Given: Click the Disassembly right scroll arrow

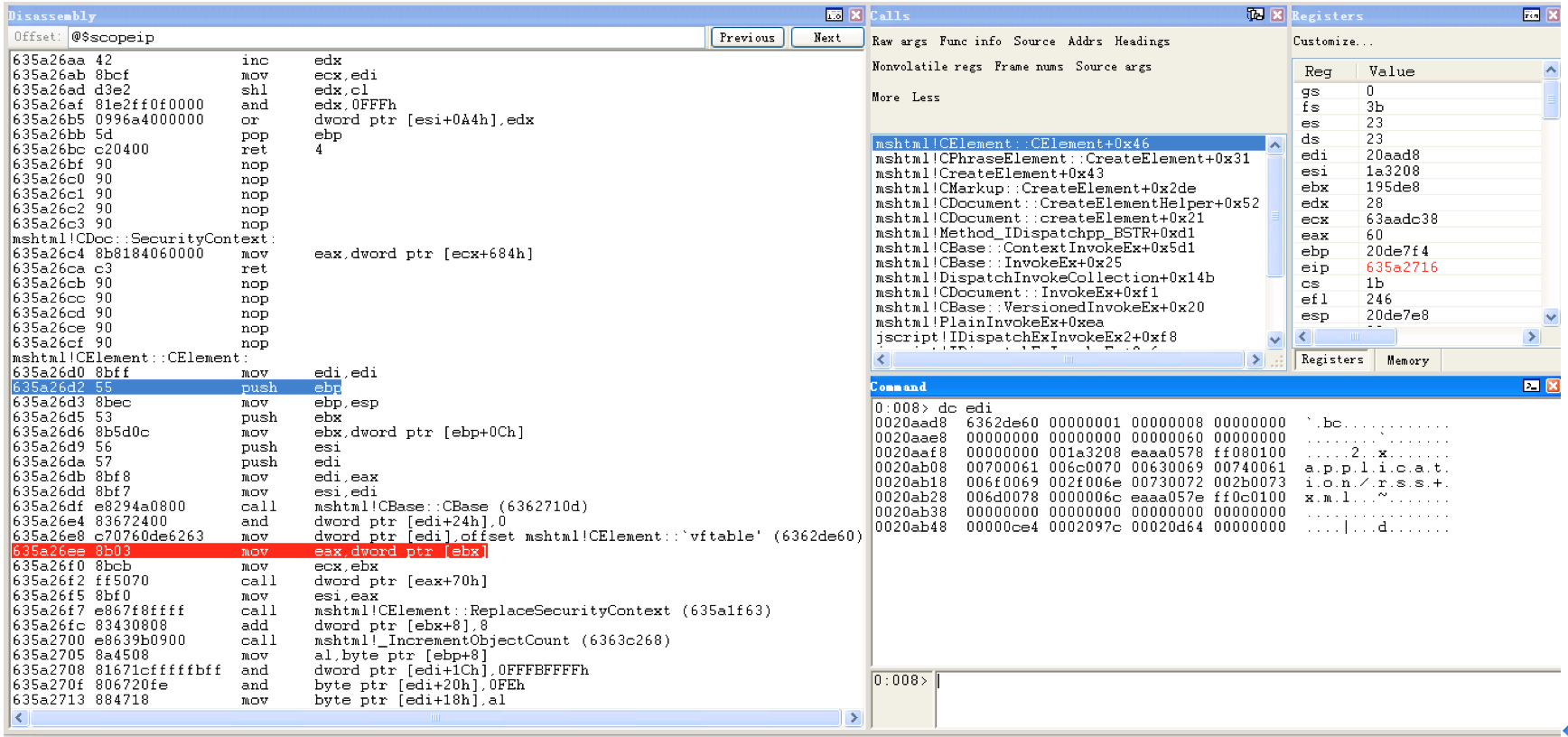Looking at the screenshot, I should 854,718.
